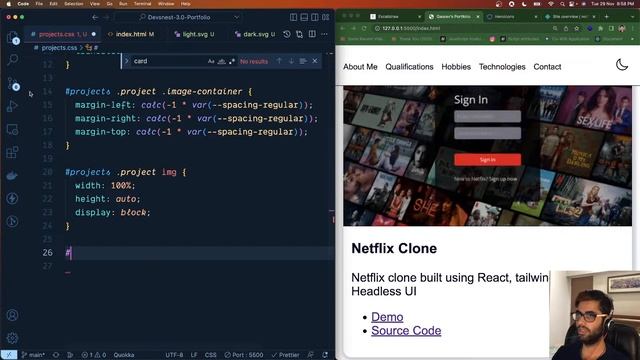Image resolution: width=640 pixels, height=360 pixels.
Task: Open the Qualifications nav link
Action: (x=409, y=67)
